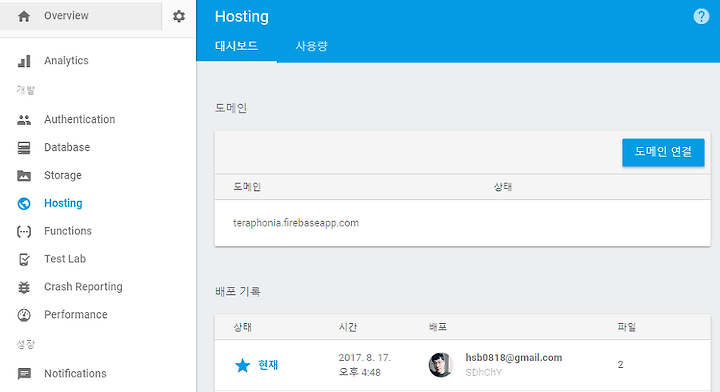Open the Database section
Viewport: 720px width, 392px height.
pyautogui.click(x=67, y=147)
